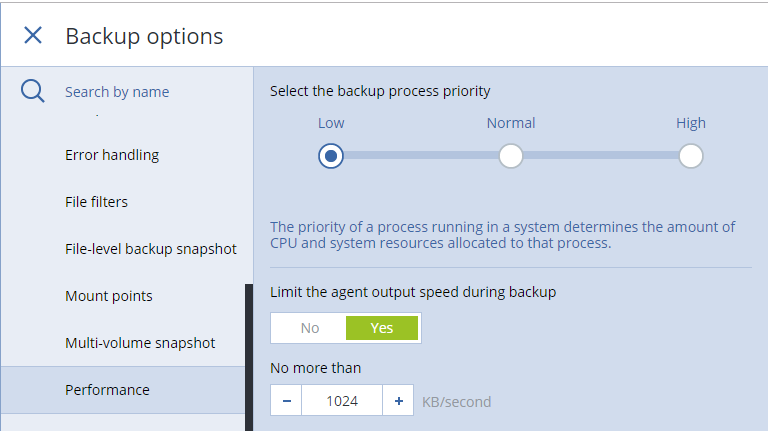Set backup priority to Normal
The image size is (768, 431).
coord(511,156)
